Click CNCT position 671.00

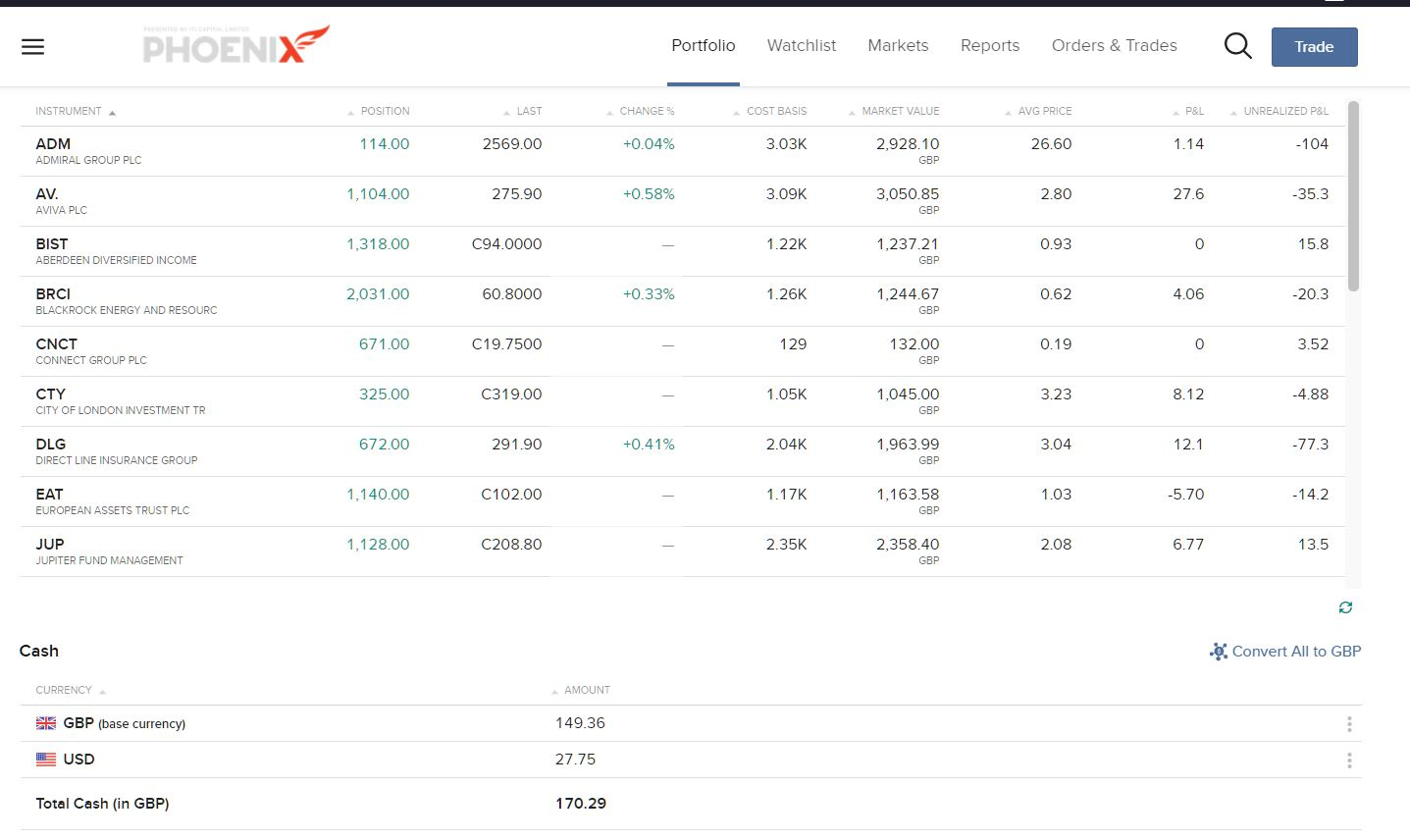(x=385, y=344)
